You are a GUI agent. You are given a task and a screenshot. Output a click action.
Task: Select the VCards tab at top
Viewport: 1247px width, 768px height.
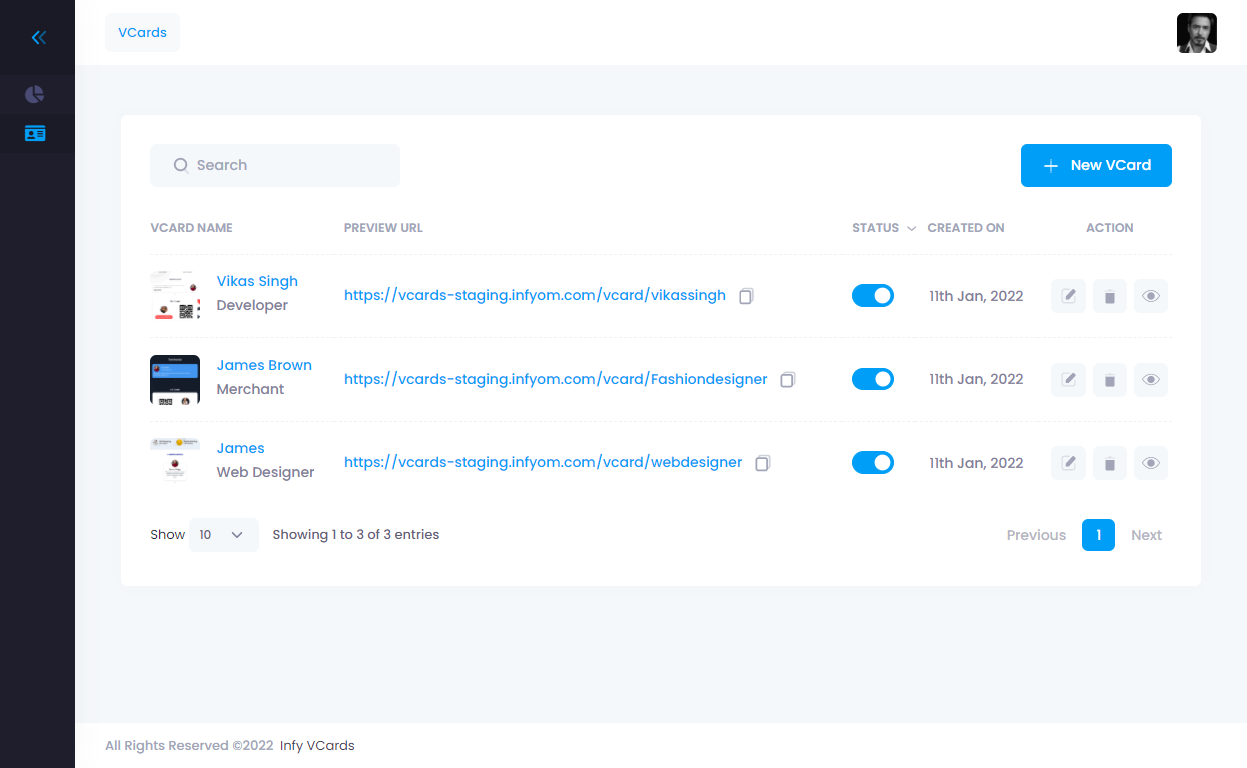pos(142,32)
